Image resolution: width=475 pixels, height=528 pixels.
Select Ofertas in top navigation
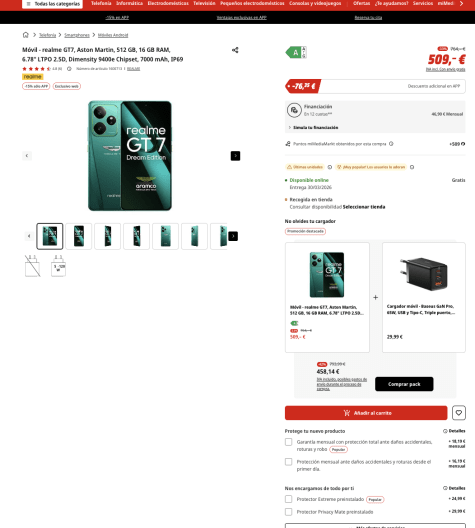361,3
